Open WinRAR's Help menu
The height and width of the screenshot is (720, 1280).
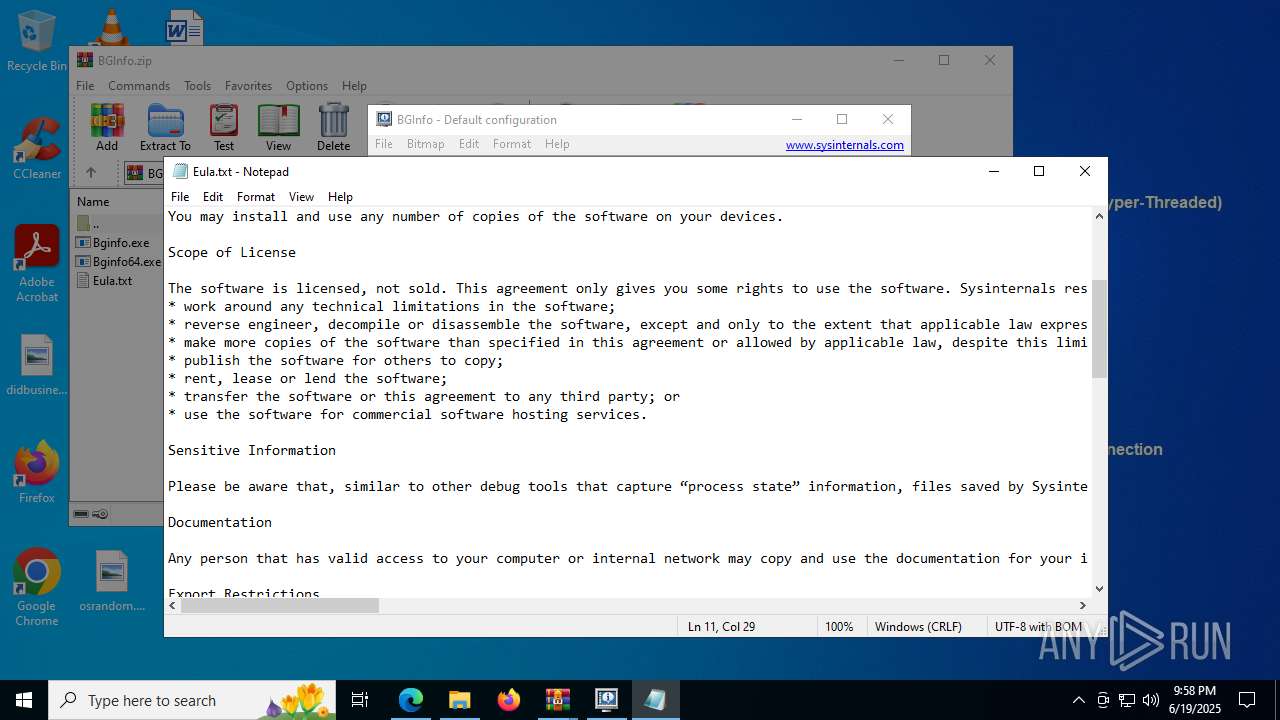point(354,86)
